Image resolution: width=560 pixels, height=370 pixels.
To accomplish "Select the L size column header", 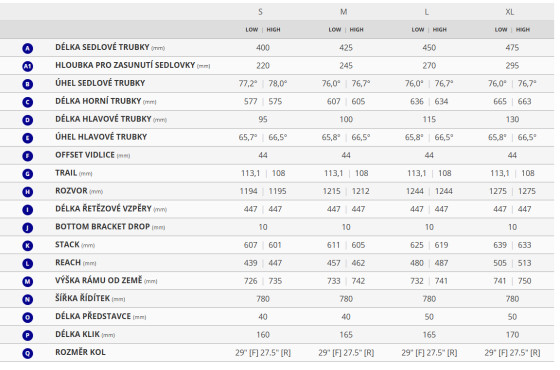I will [426, 12].
